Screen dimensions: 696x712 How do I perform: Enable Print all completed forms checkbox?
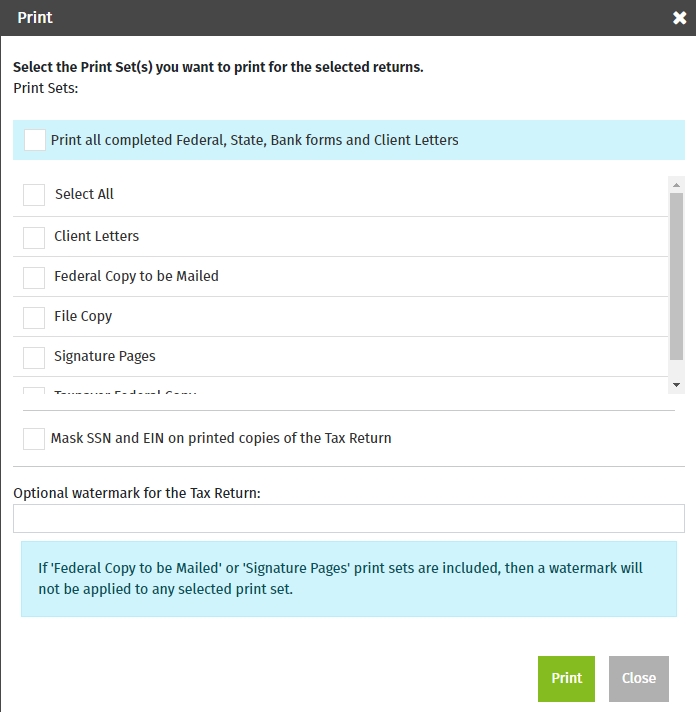(x=35, y=140)
